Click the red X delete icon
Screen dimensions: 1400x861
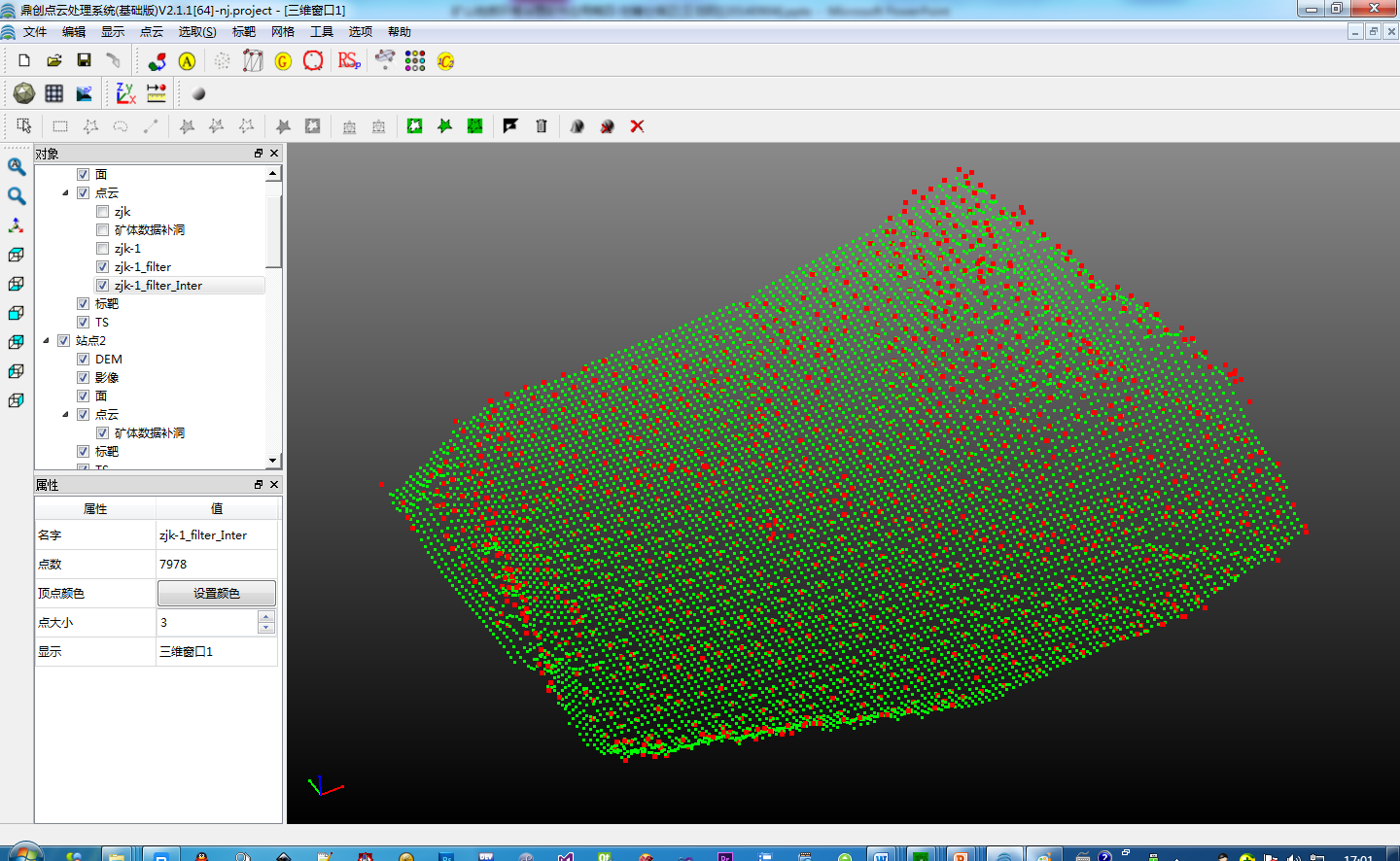click(637, 126)
